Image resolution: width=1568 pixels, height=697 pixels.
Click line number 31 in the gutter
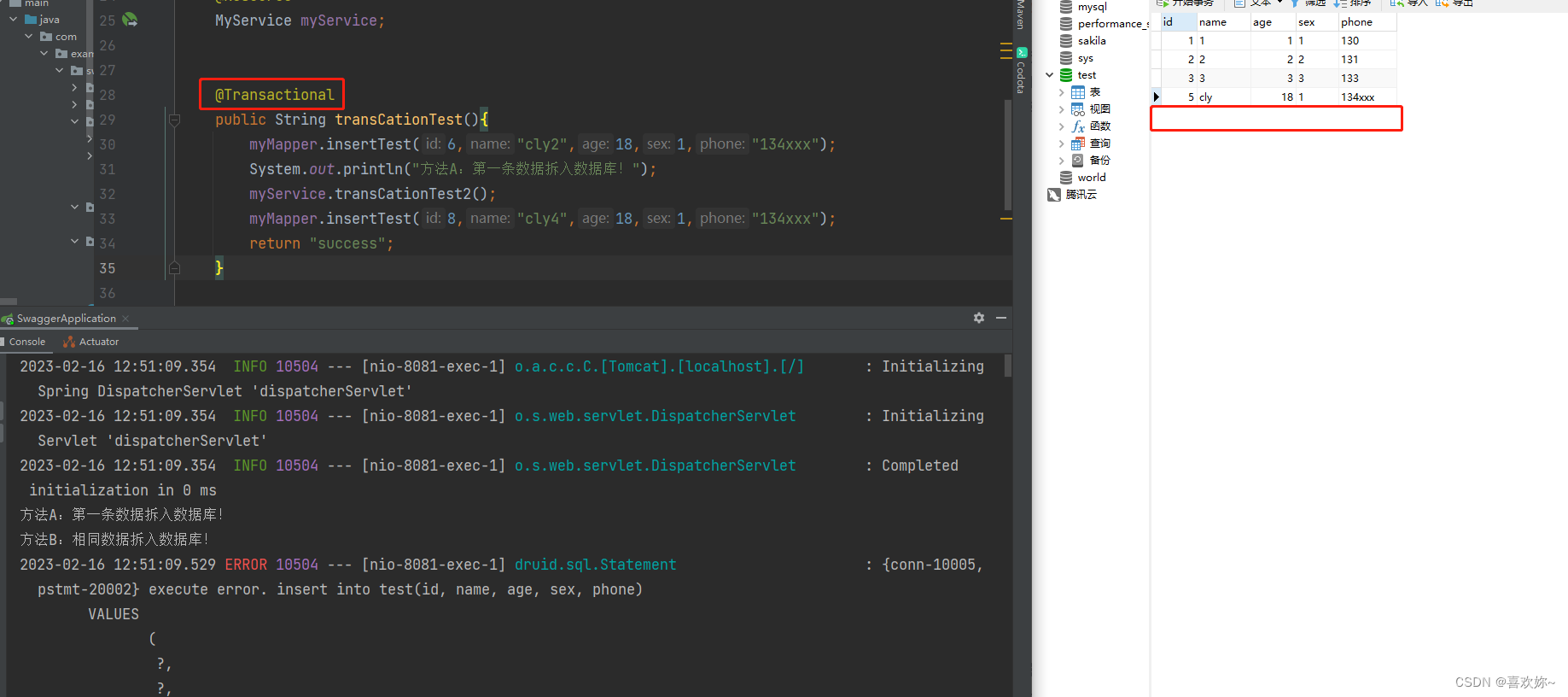pos(107,169)
